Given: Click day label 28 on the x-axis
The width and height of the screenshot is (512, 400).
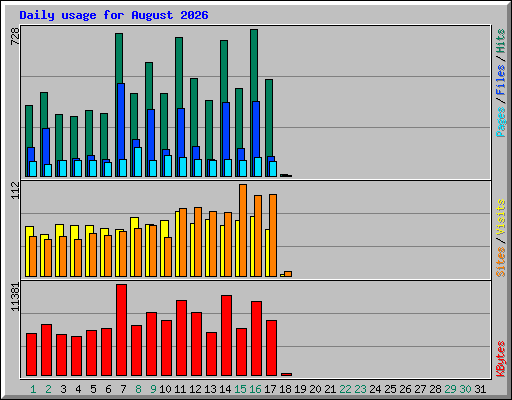Looking at the screenshot, I should click(435, 389).
